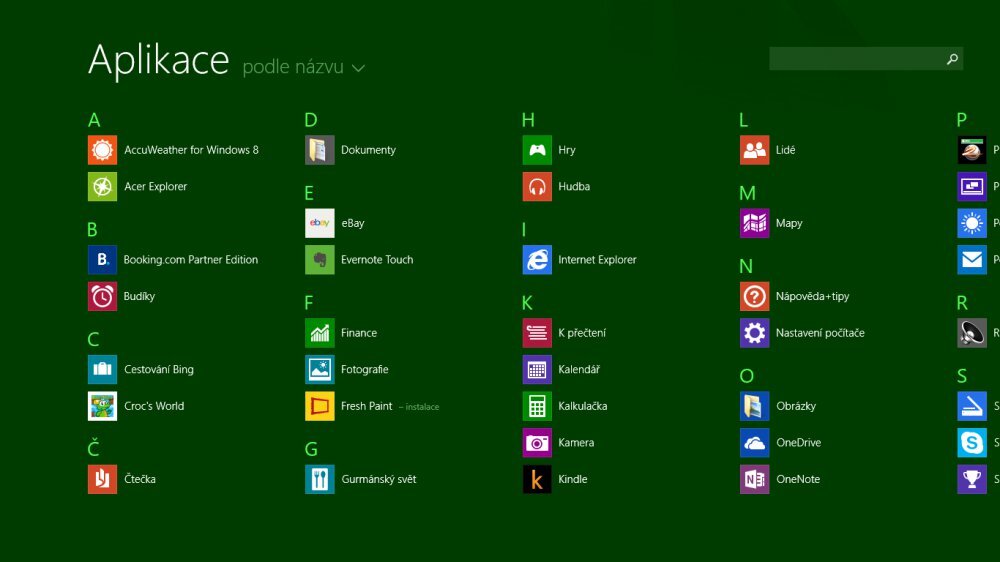Click the 'OneDrive' label text
Viewport: 1000px width, 562px height.
pos(798,443)
